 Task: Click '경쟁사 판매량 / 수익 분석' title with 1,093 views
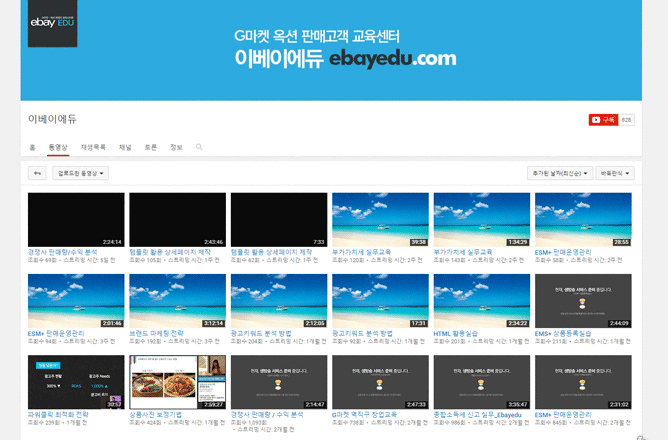267,414
